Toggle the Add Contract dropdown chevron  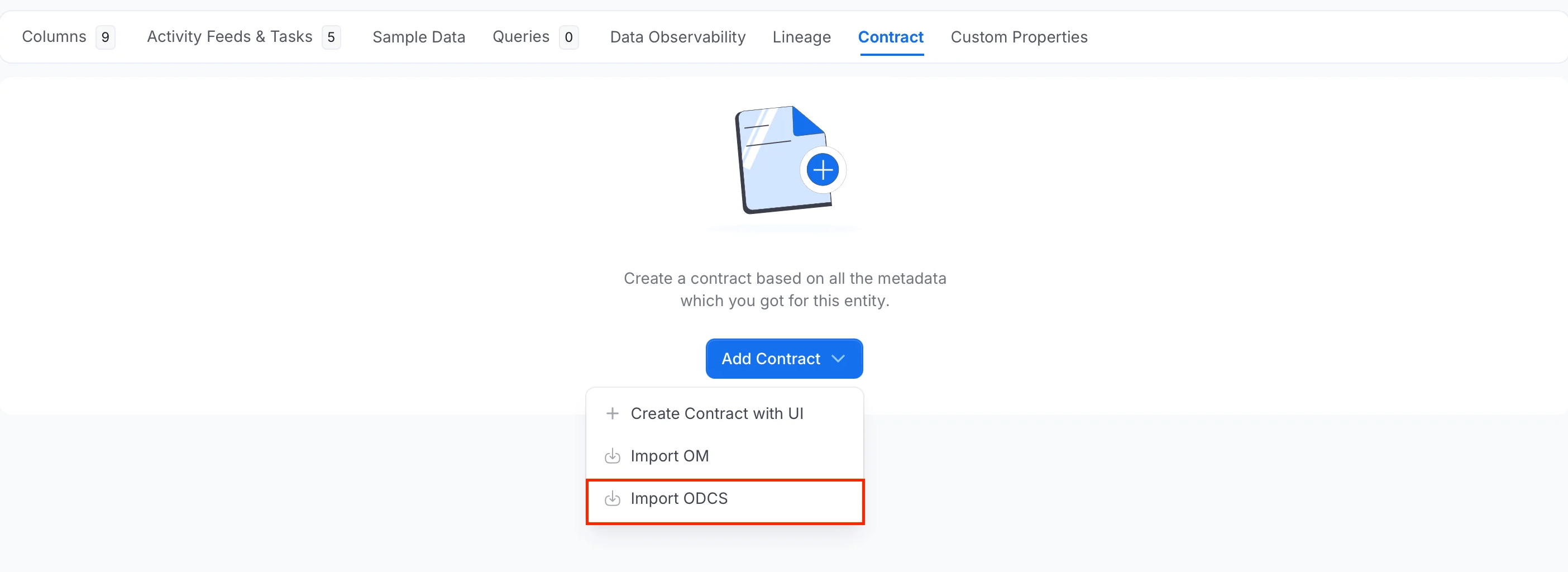pos(838,359)
